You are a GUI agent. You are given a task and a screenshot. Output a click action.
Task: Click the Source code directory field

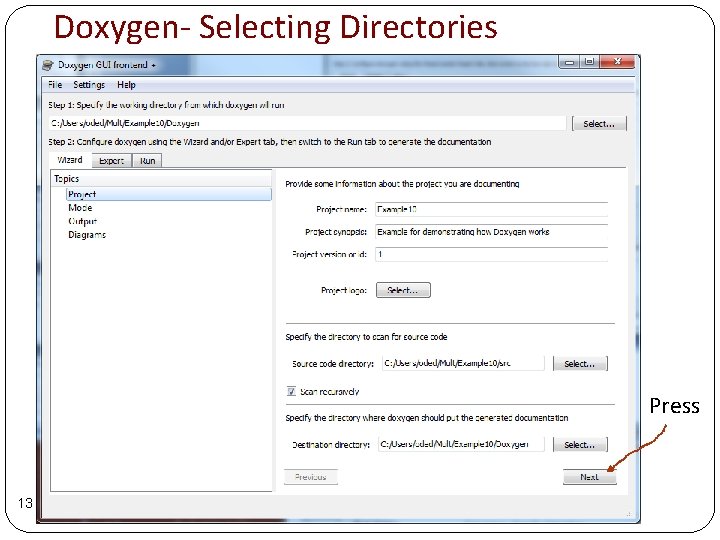pos(463,363)
